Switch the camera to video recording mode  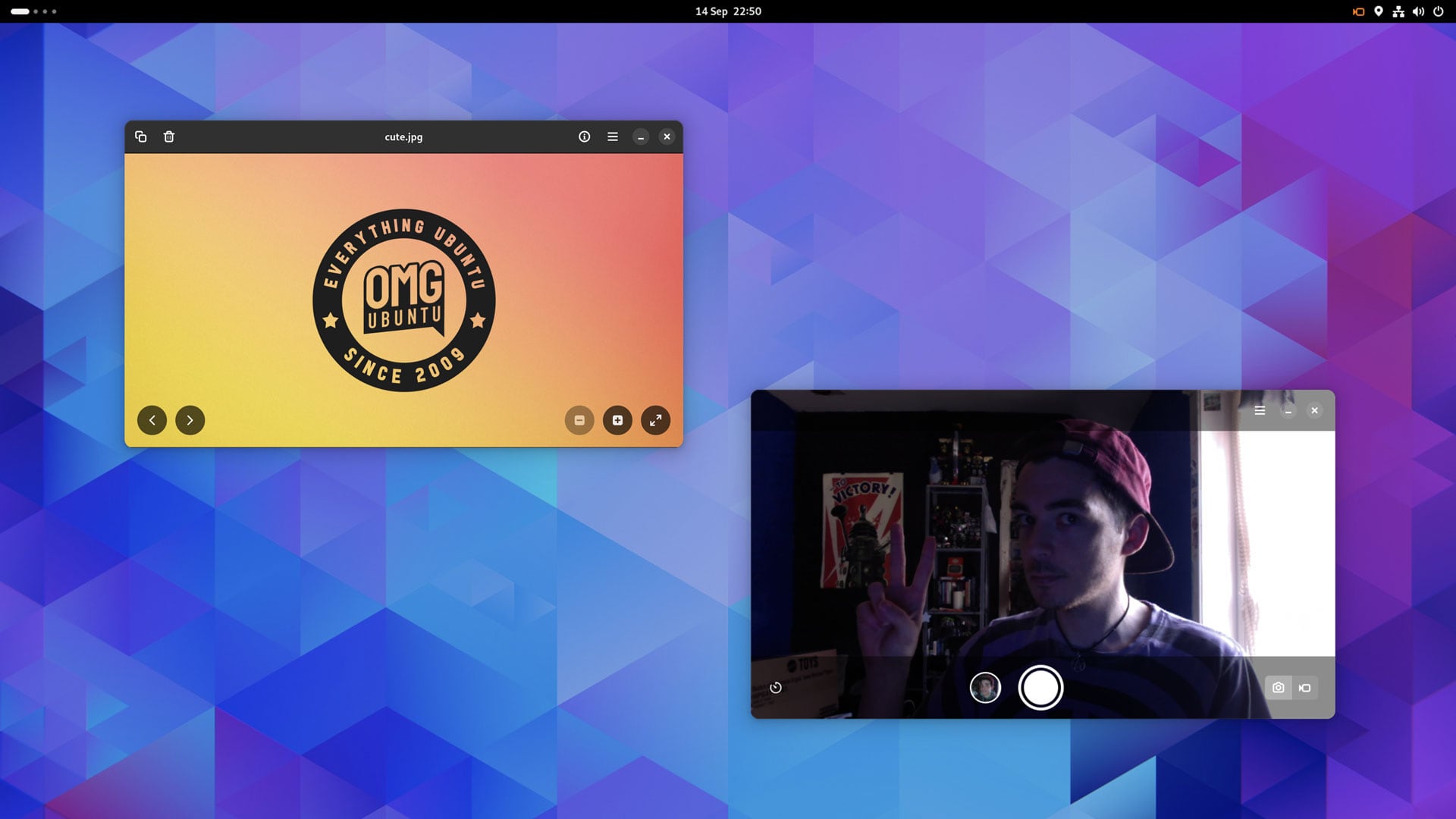coord(1304,687)
